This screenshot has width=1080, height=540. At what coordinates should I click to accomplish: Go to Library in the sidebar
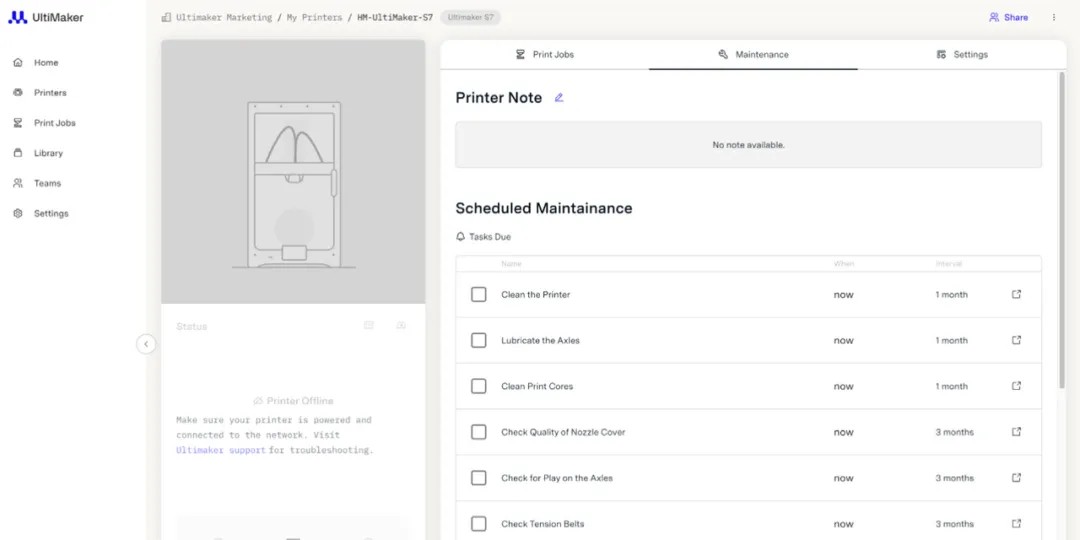tap(48, 153)
